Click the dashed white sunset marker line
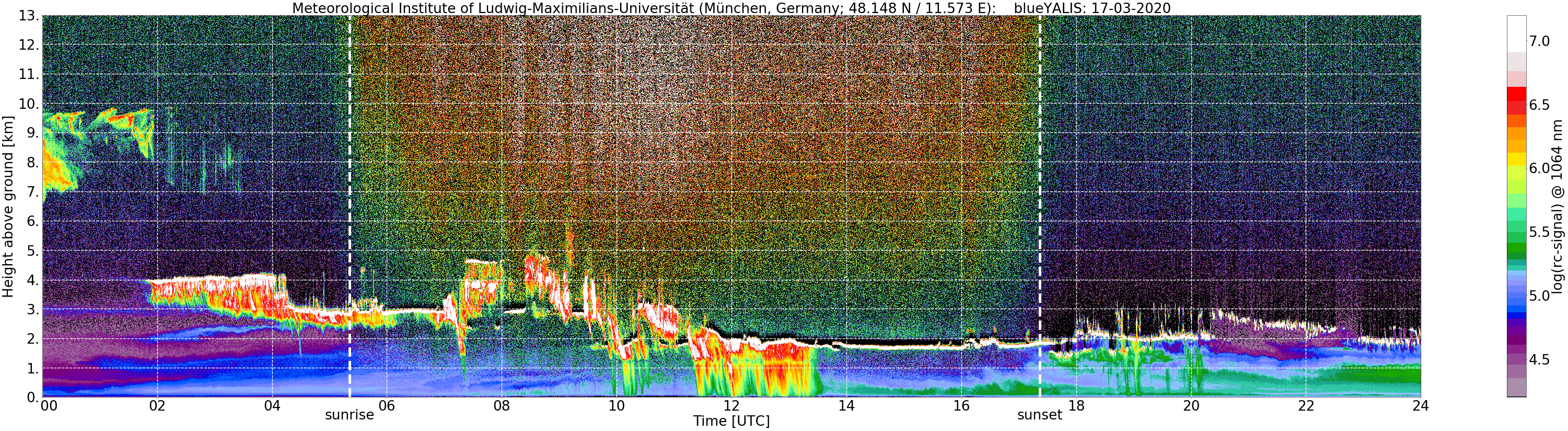1568x431 pixels. point(1039,206)
